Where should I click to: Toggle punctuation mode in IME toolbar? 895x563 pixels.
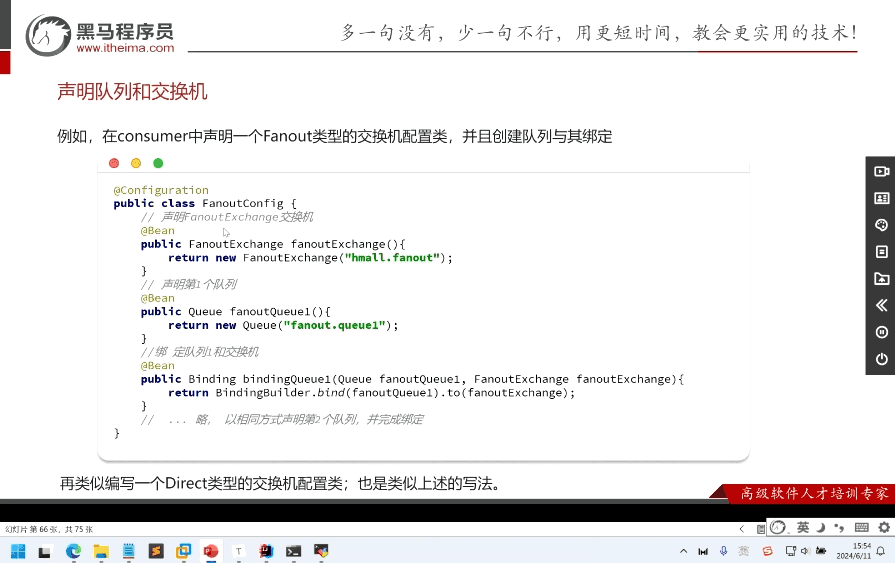(x=839, y=527)
